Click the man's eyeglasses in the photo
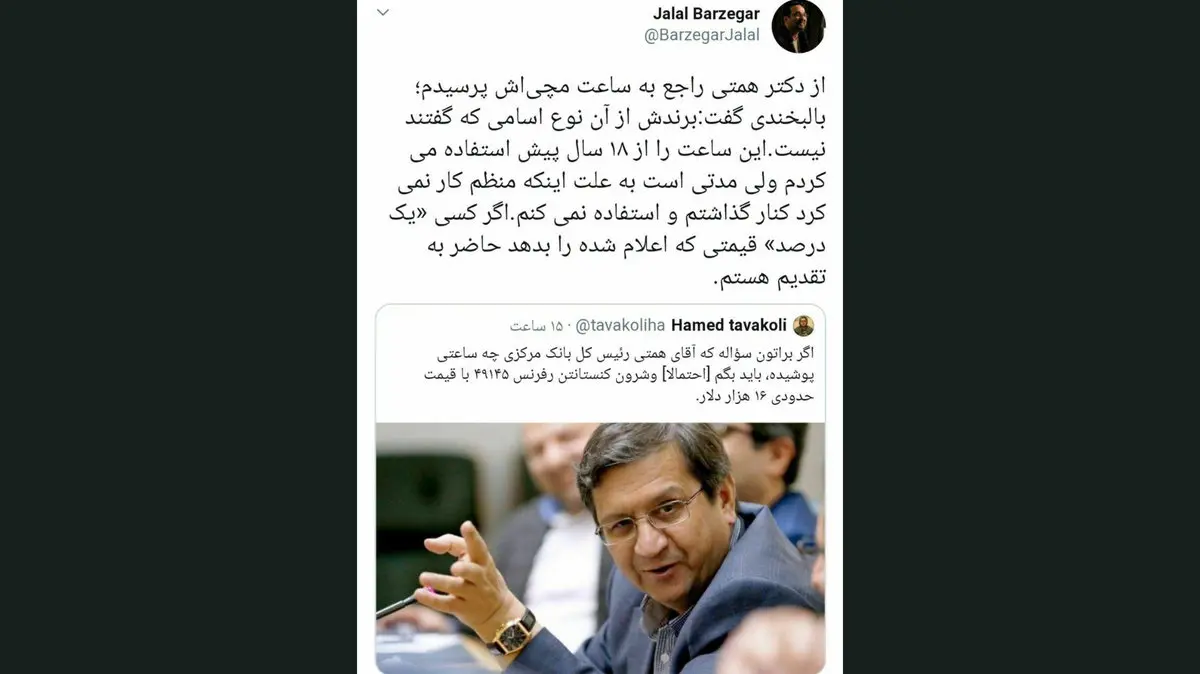Image resolution: width=1200 pixels, height=674 pixels. pos(650,518)
